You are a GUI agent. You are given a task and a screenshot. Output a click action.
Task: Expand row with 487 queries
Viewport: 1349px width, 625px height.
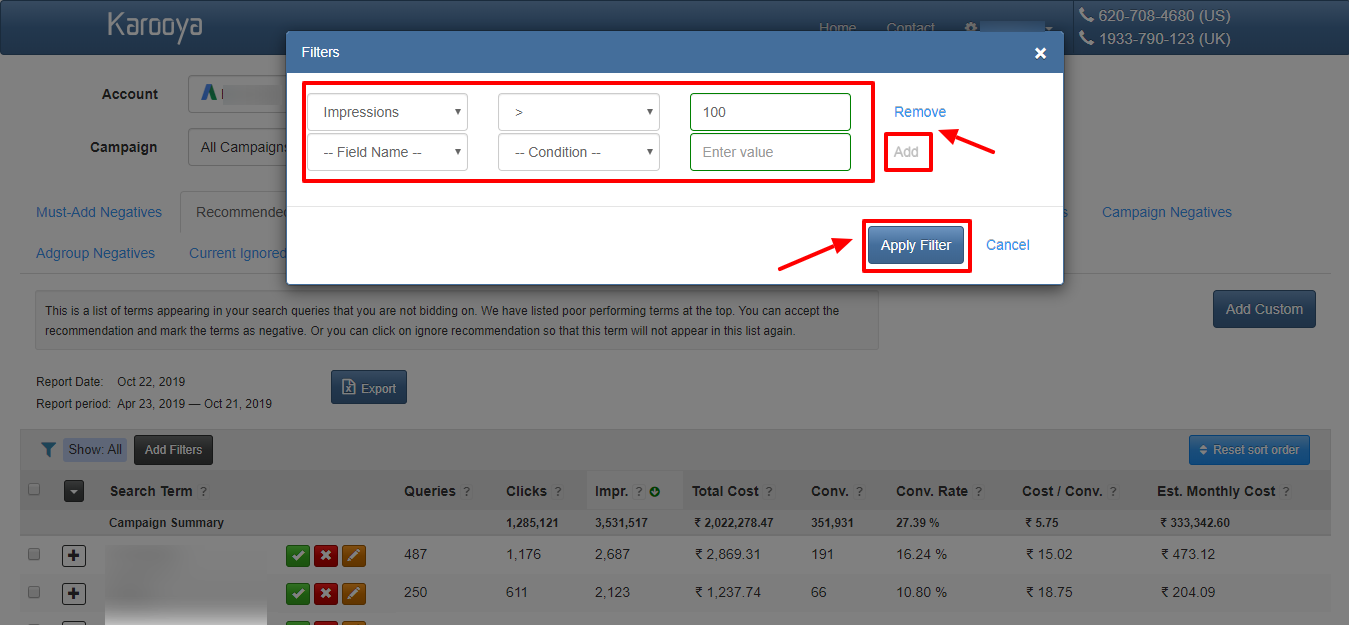coord(74,556)
